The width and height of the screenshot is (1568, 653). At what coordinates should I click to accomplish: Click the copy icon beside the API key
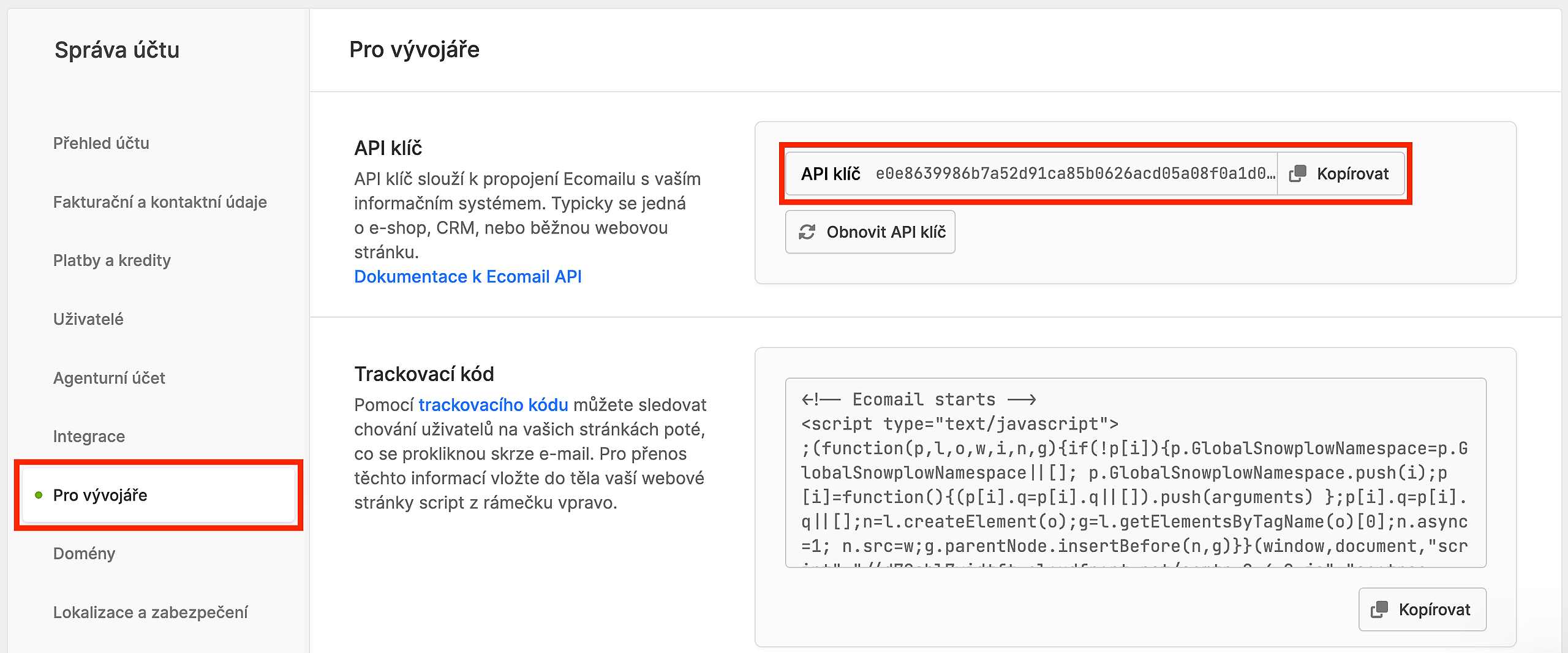pyautogui.click(x=1297, y=174)
